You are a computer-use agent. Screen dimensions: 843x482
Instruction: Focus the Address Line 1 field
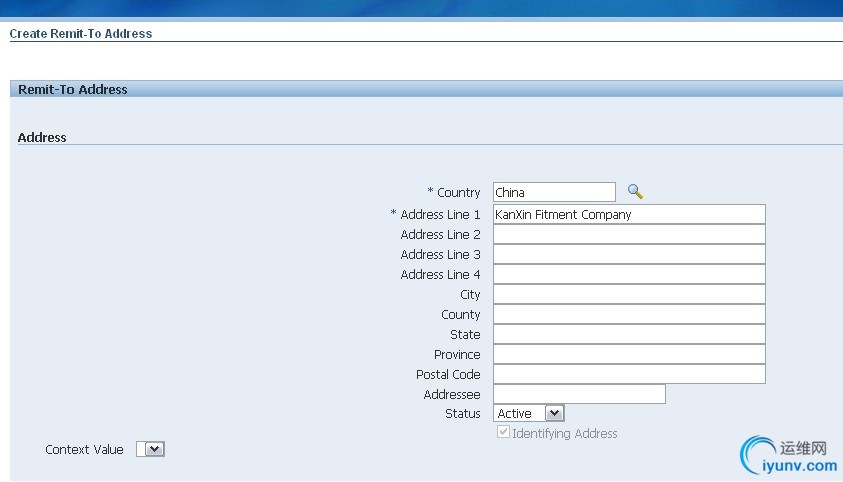629,214
